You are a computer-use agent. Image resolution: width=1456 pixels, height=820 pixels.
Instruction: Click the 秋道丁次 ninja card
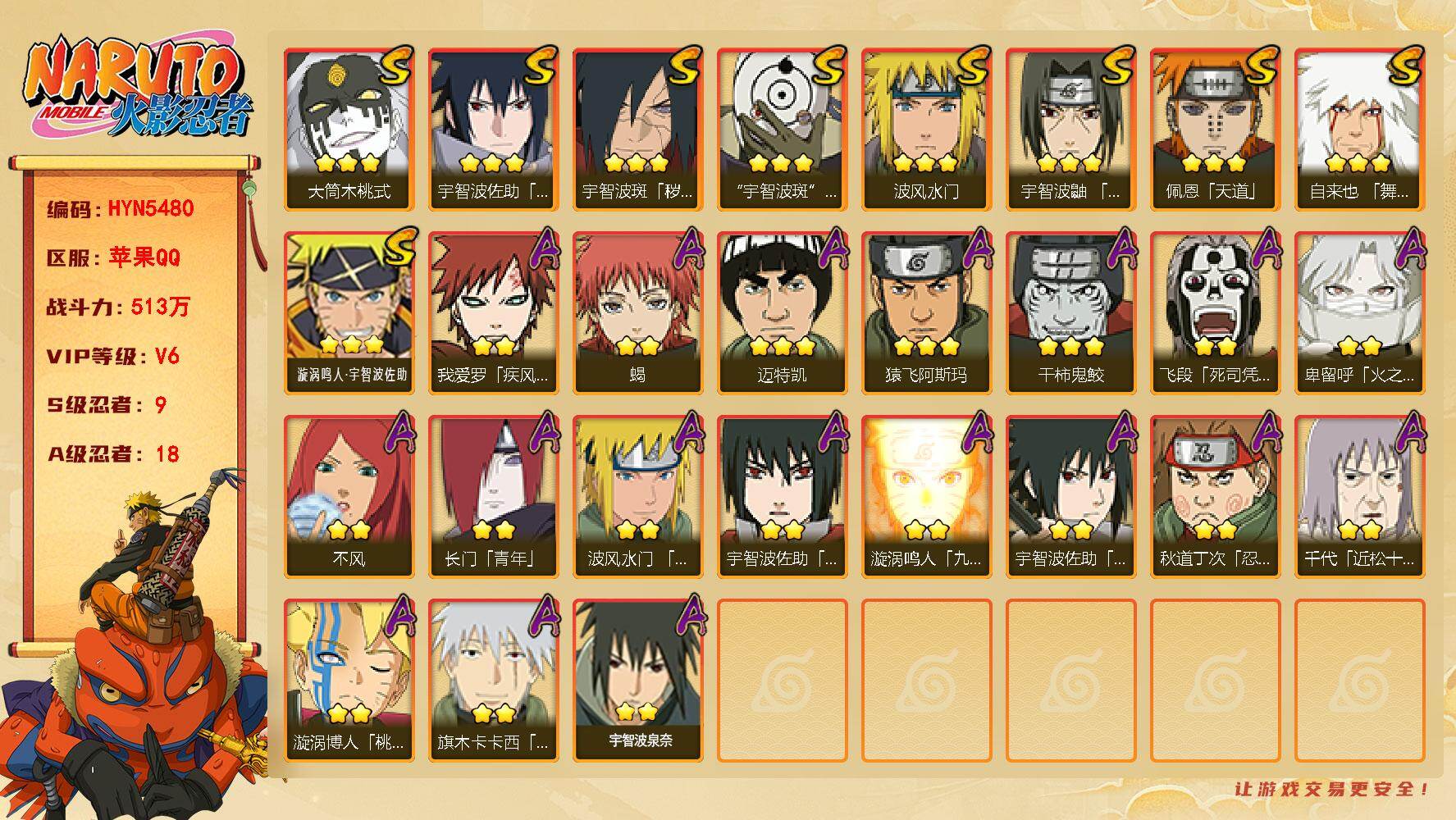pos(1216,497)
